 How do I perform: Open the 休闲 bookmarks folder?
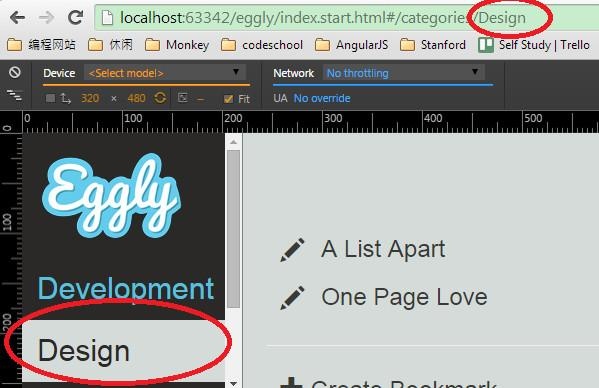(110, 45)
